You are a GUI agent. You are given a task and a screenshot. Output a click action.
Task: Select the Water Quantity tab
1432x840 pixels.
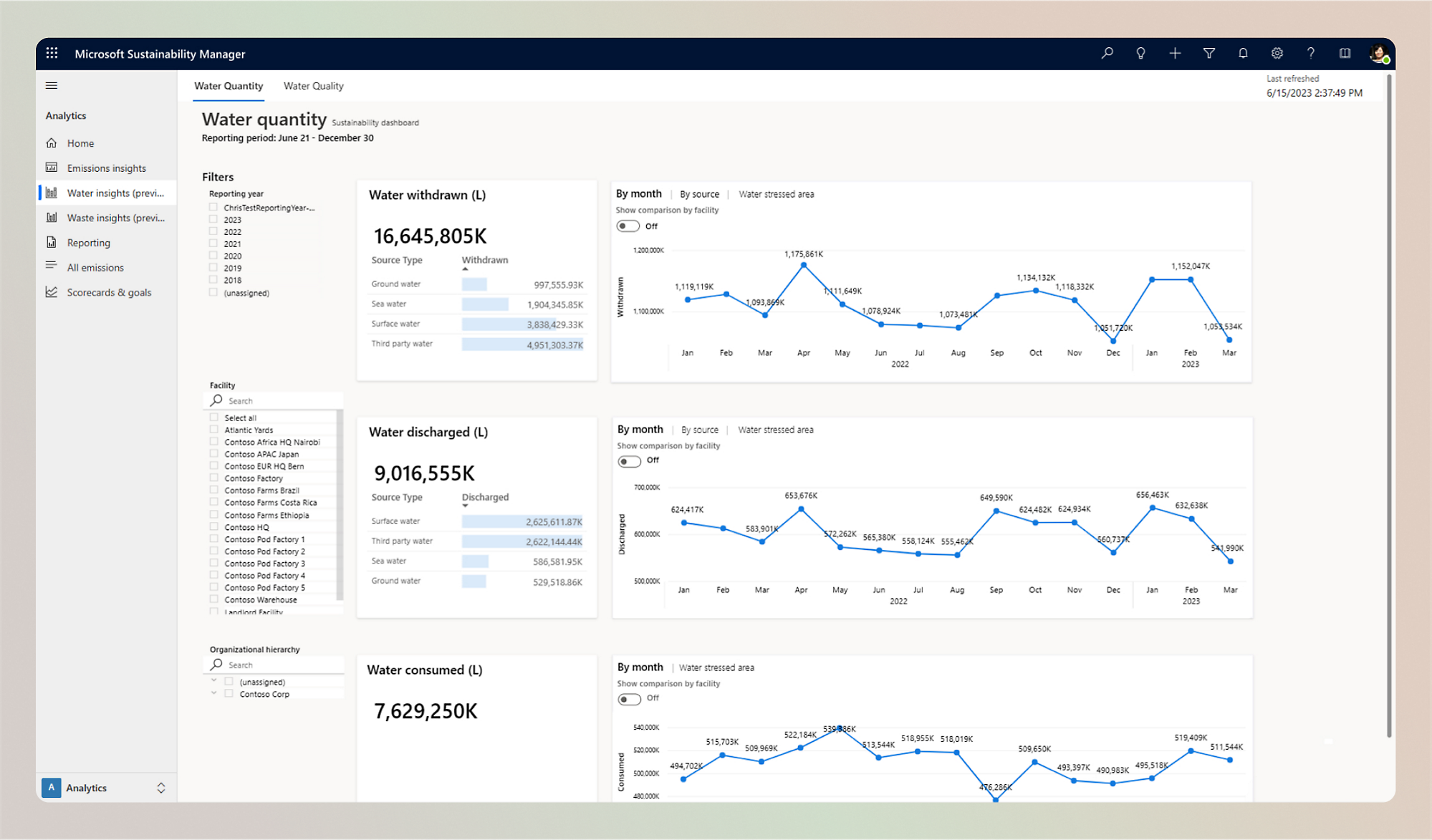tap(229, 86)
